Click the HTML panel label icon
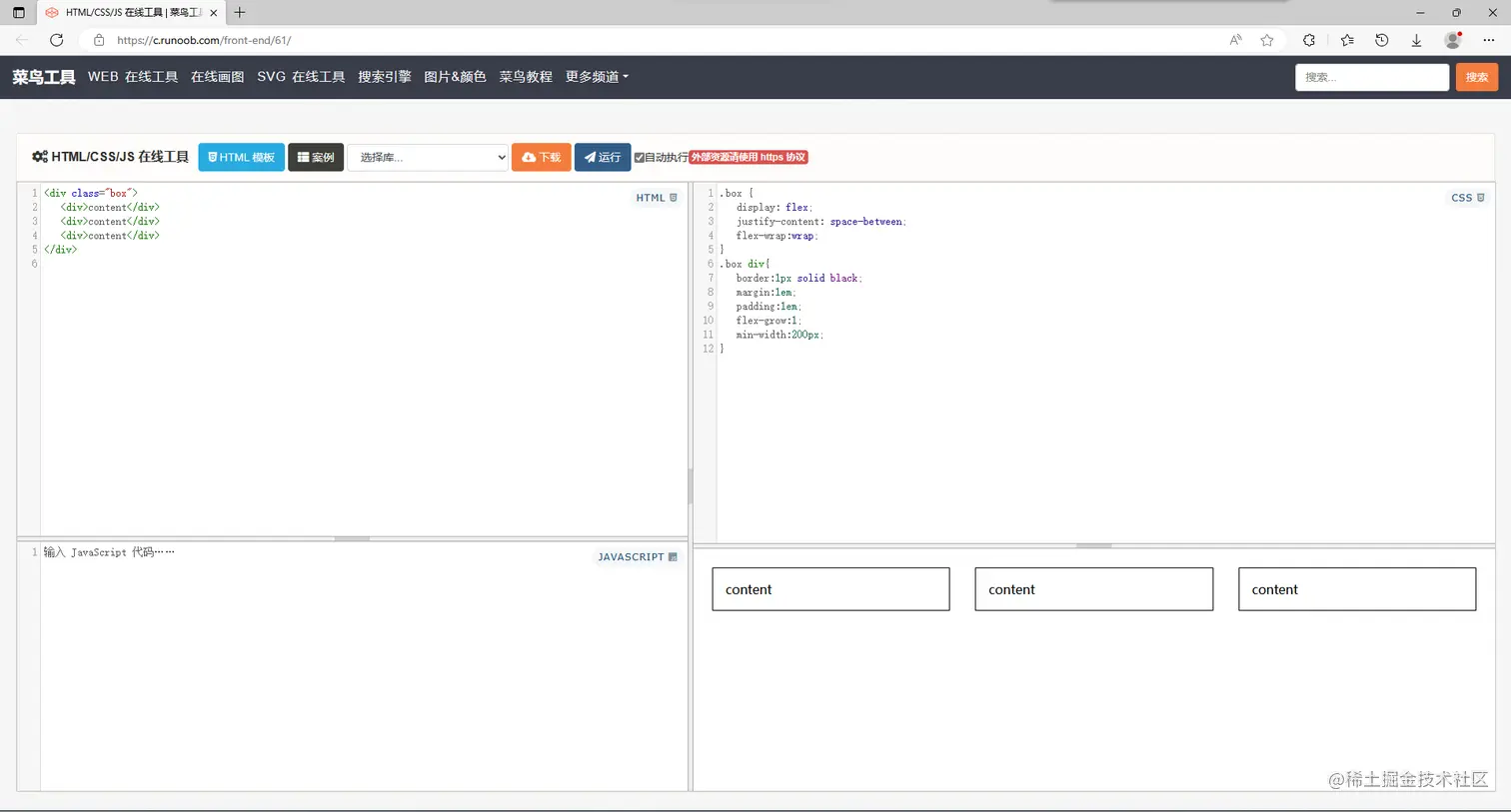Image resolution: width=1511 pixels, height=812 pixels. coord(674,198)
